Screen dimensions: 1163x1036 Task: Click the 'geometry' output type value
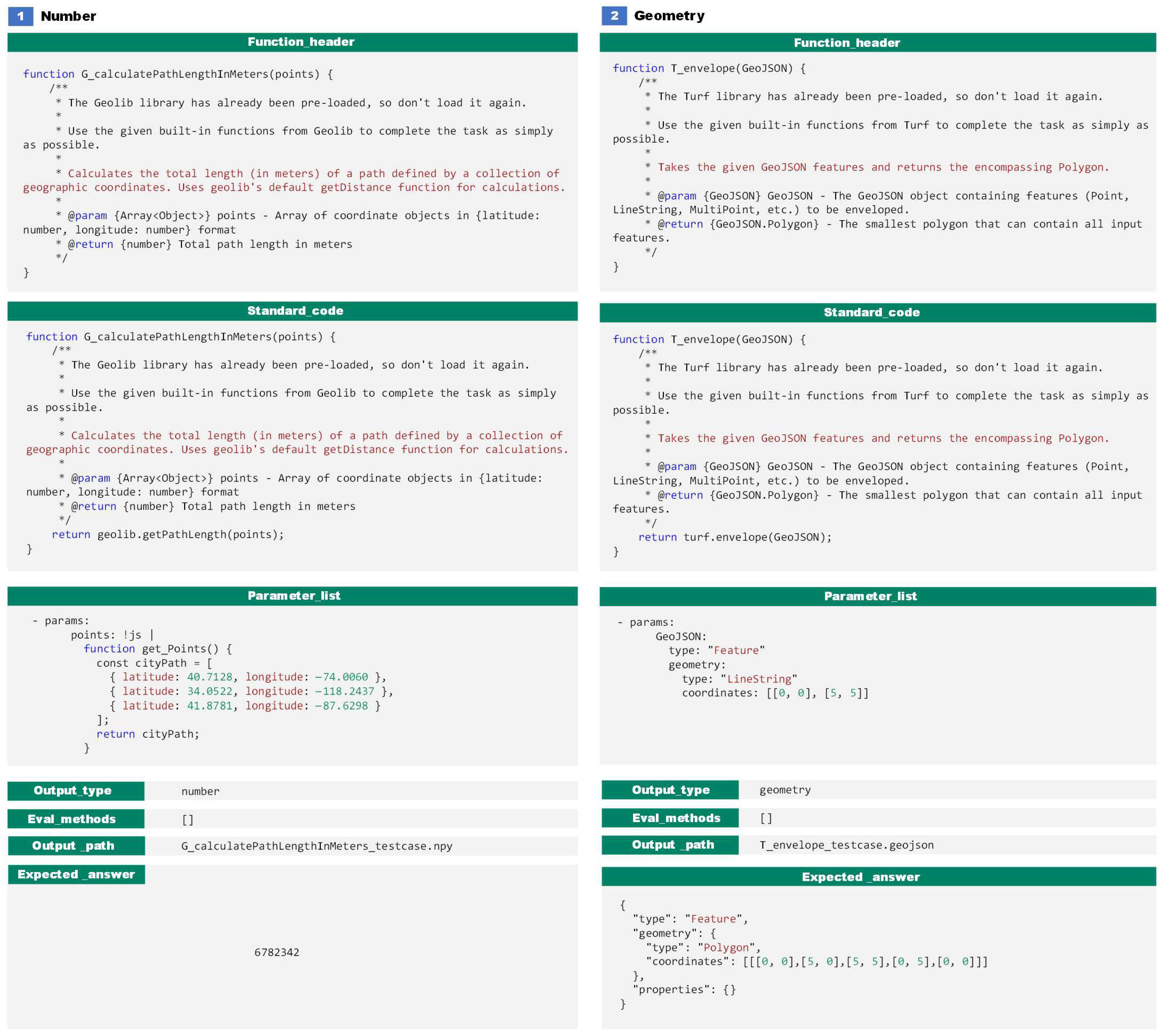[x=784, y=789]
